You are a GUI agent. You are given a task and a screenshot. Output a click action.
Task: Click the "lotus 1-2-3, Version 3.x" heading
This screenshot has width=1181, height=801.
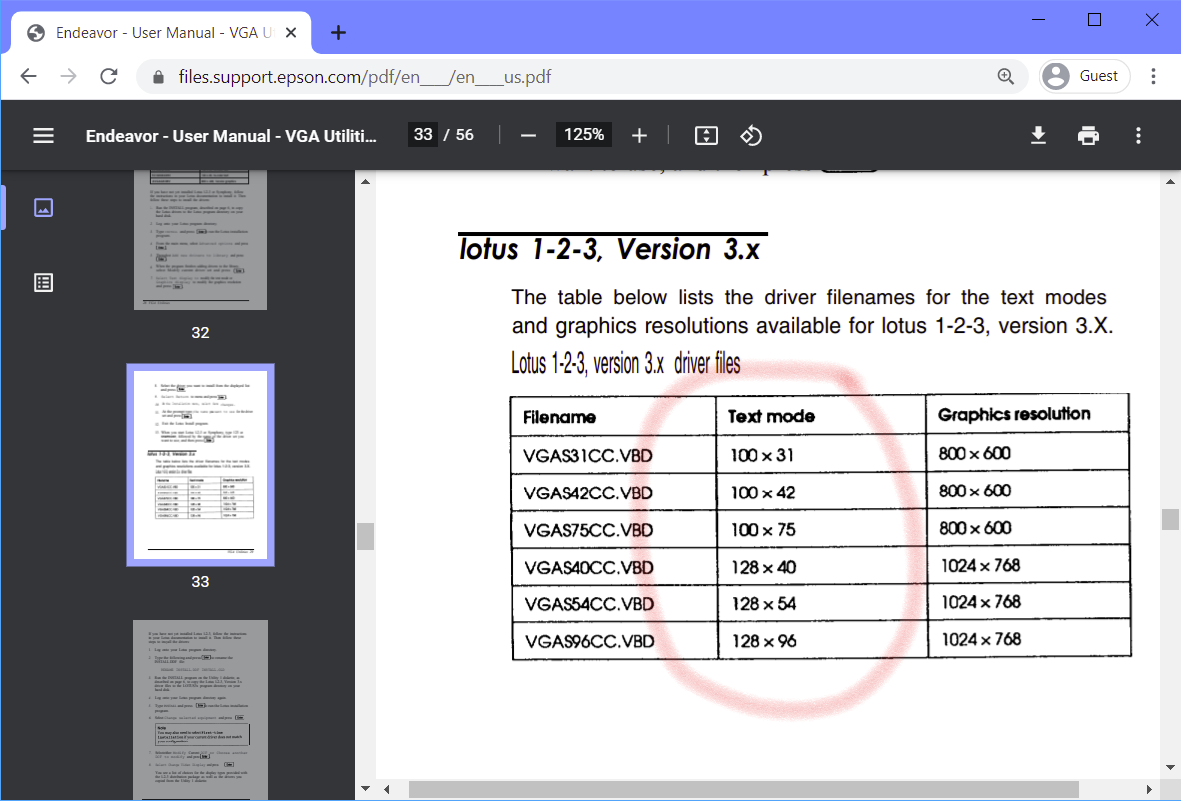coord(609,249)
